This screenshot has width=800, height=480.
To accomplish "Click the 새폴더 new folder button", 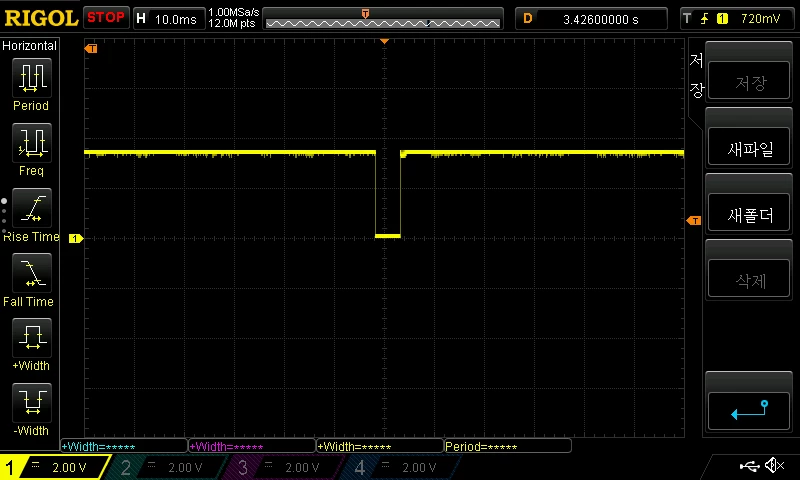I will 749,213.
